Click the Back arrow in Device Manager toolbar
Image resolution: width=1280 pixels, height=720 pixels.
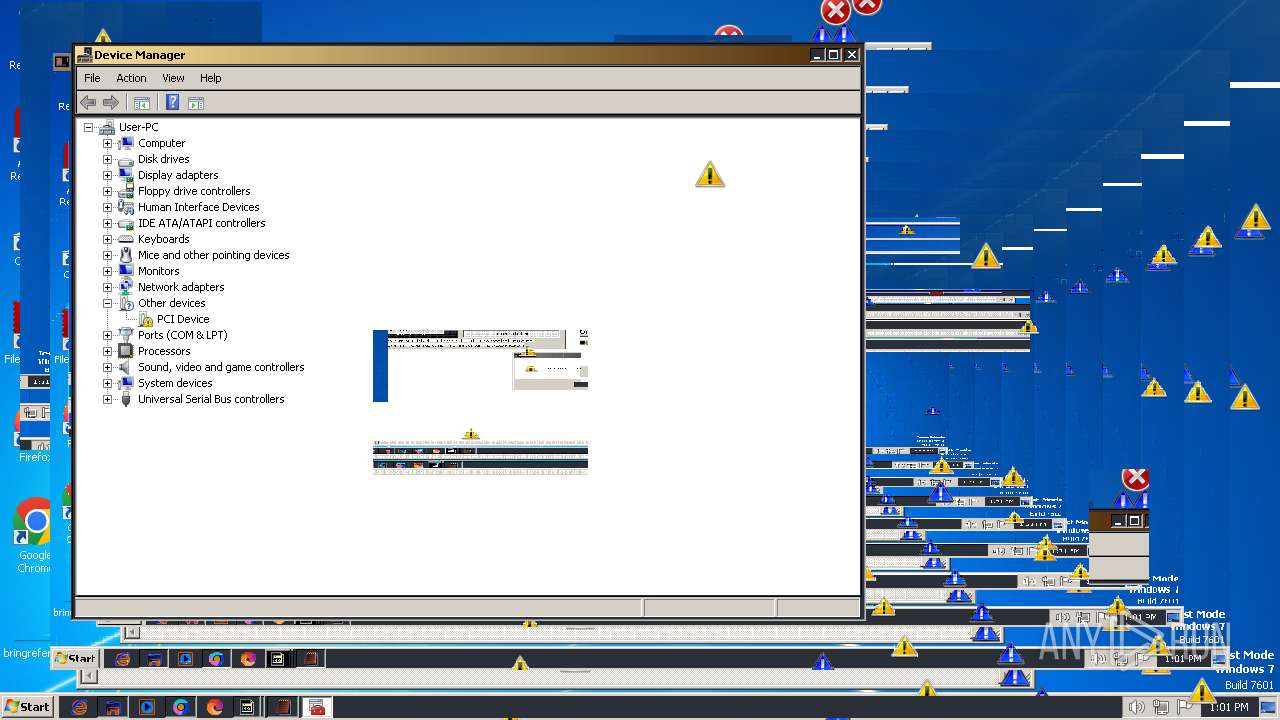pos(88,103)
